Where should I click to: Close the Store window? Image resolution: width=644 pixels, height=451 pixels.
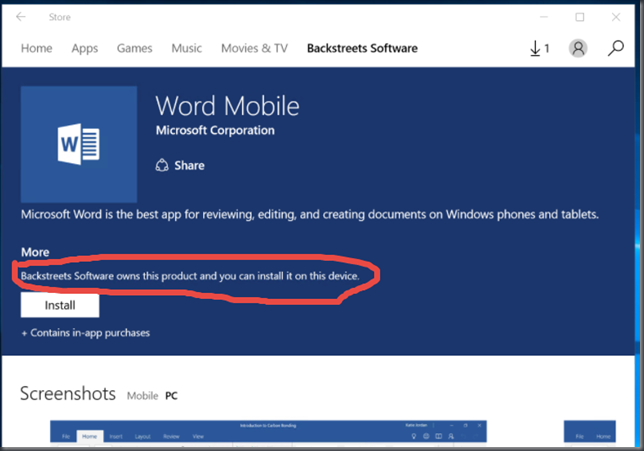point(616,17)
